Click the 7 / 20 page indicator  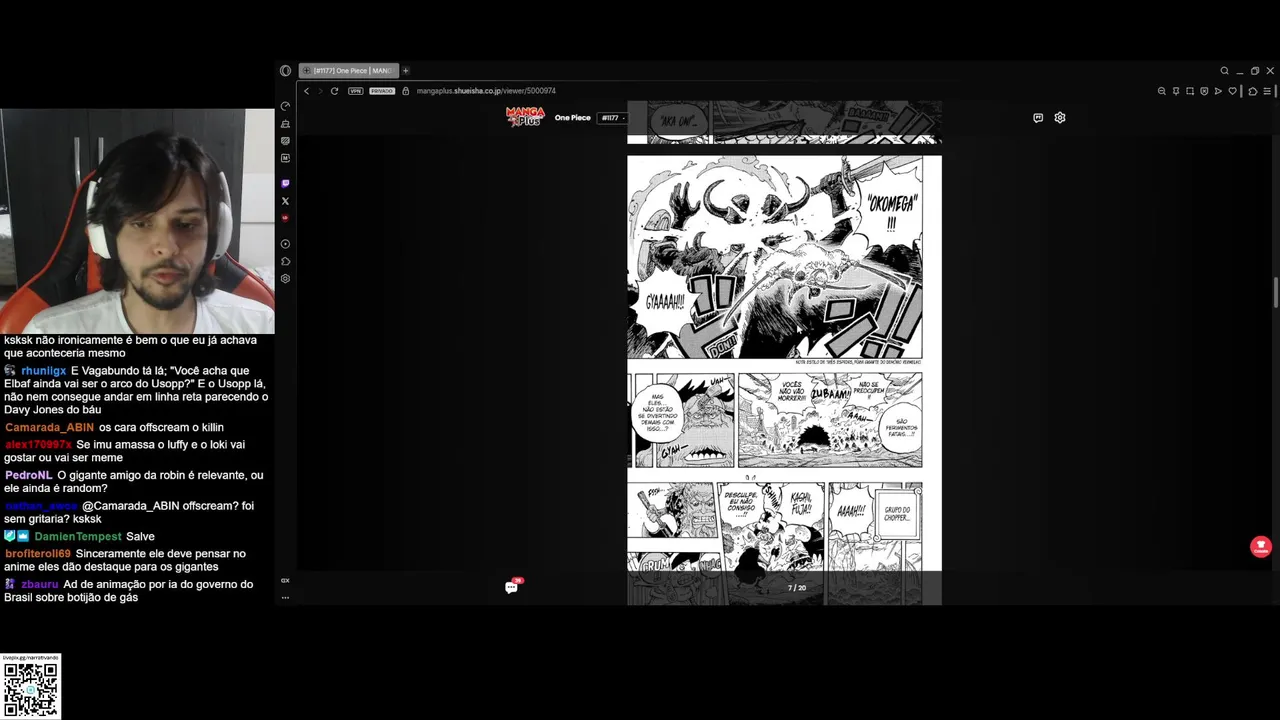click(797, 588)
